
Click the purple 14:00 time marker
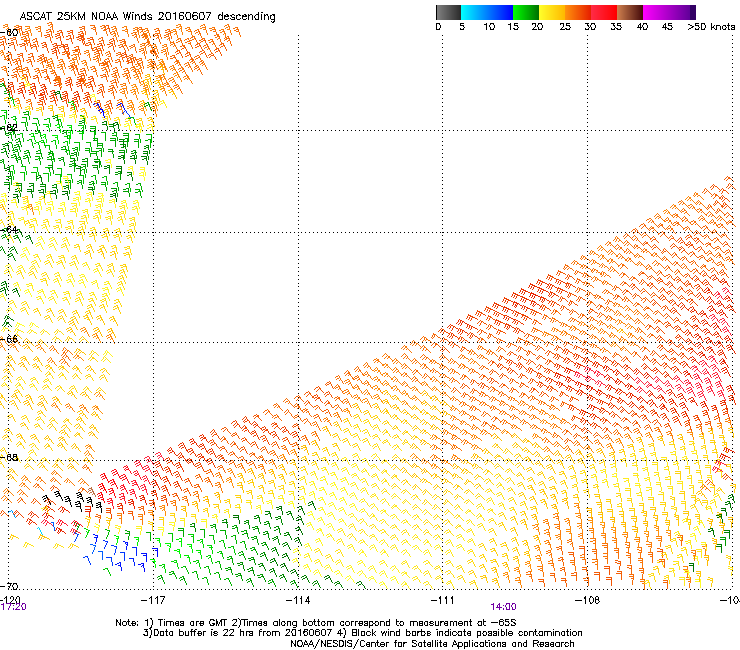click(503, 607)
